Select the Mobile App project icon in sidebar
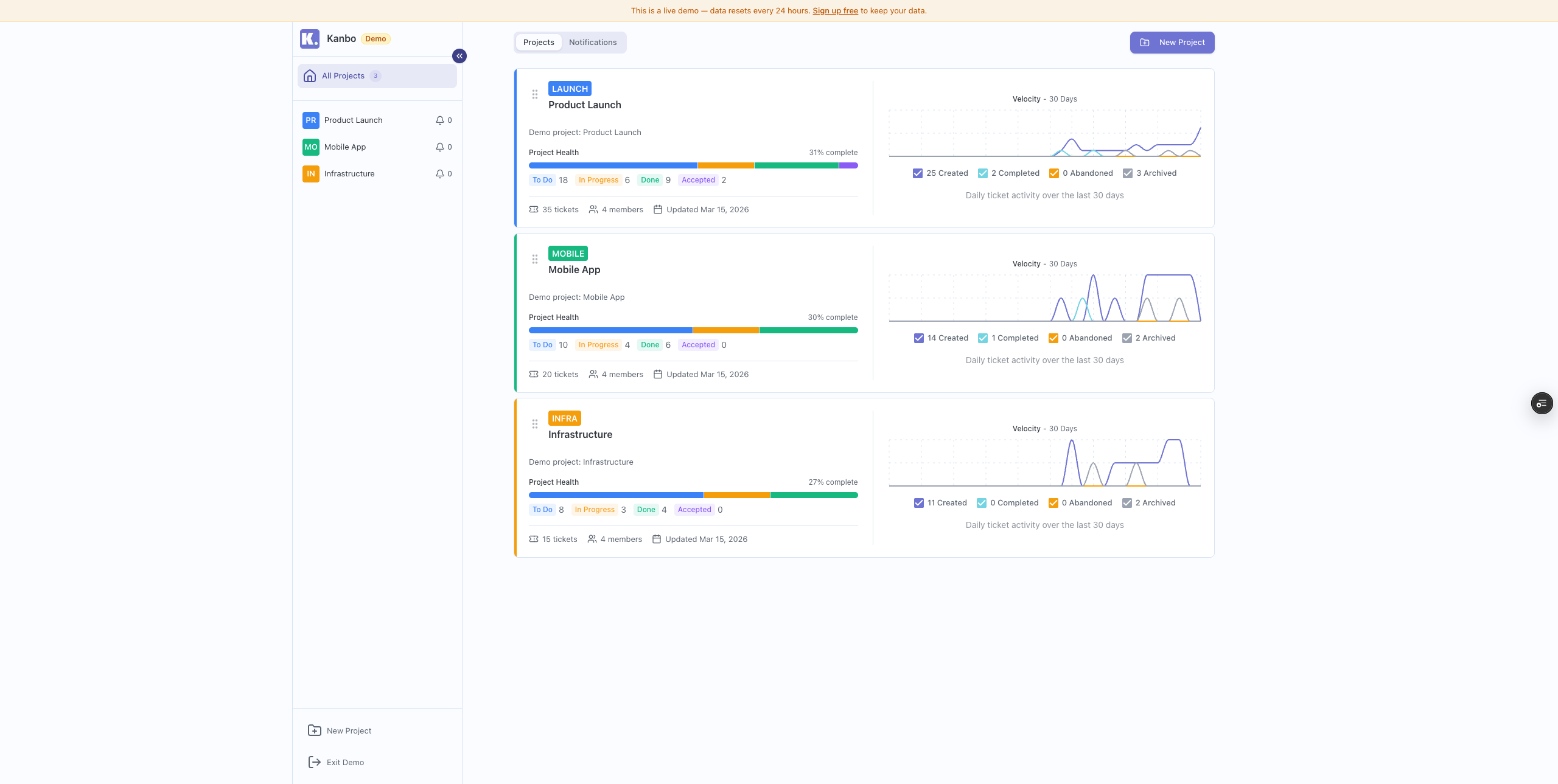Viewport: 1558px width, 784px height. [x=311, y=147]
